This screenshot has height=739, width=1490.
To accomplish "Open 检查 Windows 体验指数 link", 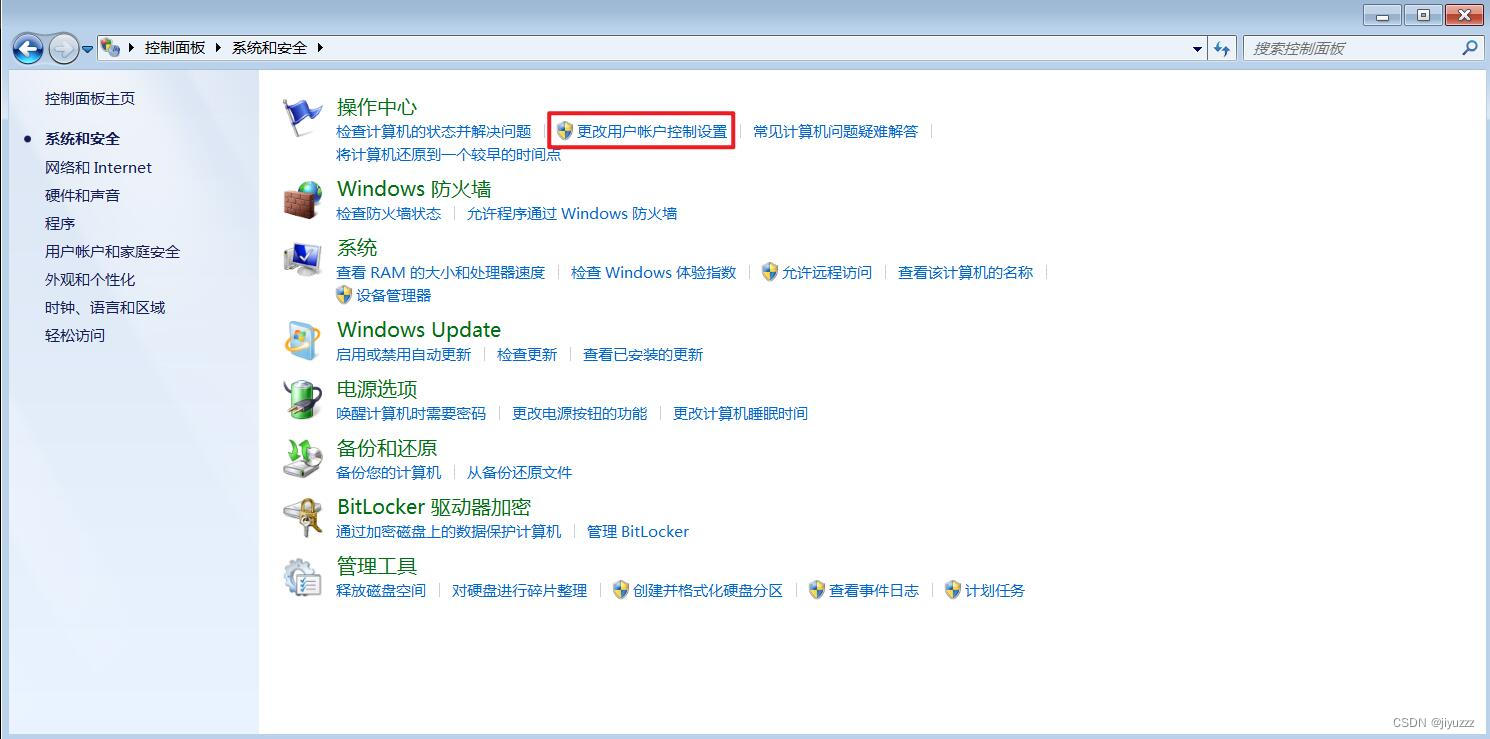I will click(x=654, y=272).
